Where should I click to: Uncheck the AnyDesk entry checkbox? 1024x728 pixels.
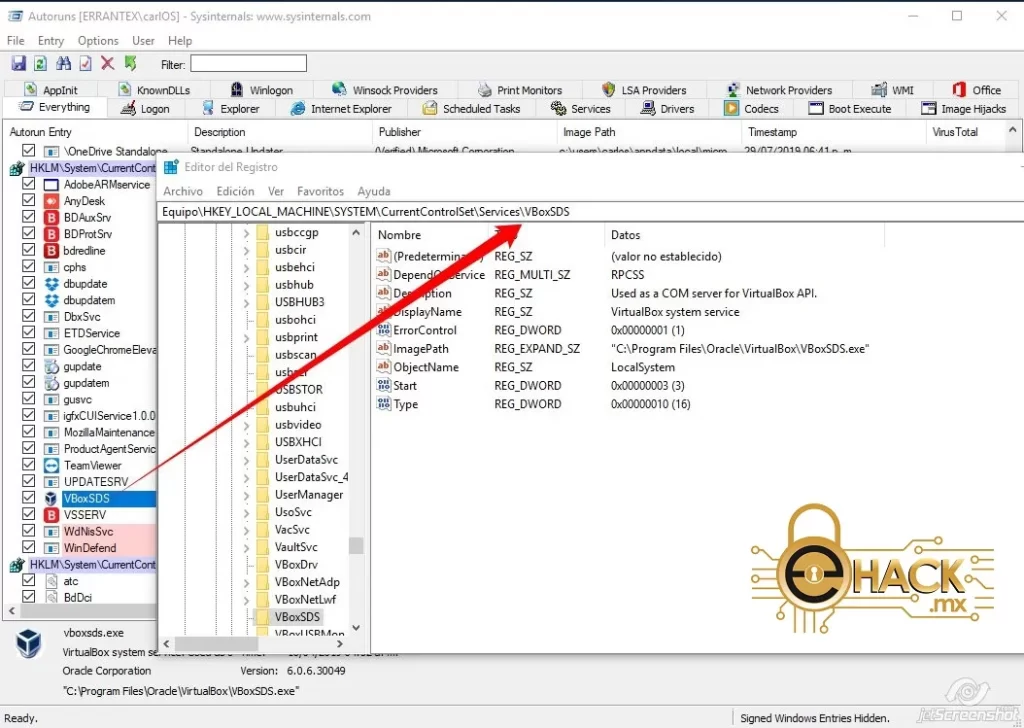click(x=28, y=200)
